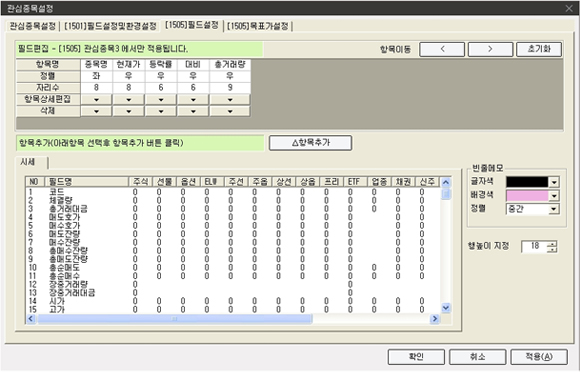Open 항목상세편집 dropdown for 등락률 column
This screenshot has width=580, height=372.
click(x=161, y=99)
